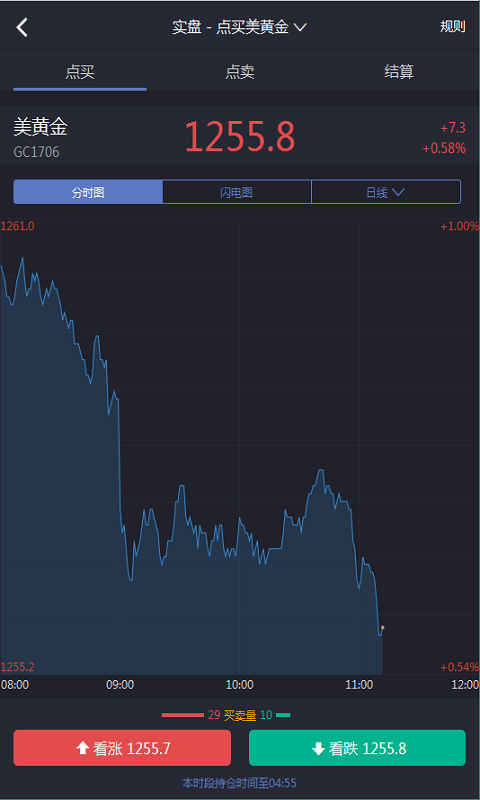The width and height of the screenshot is (480, 800).
Task: Click the chevron next to 日线
Action: (398, 192)
